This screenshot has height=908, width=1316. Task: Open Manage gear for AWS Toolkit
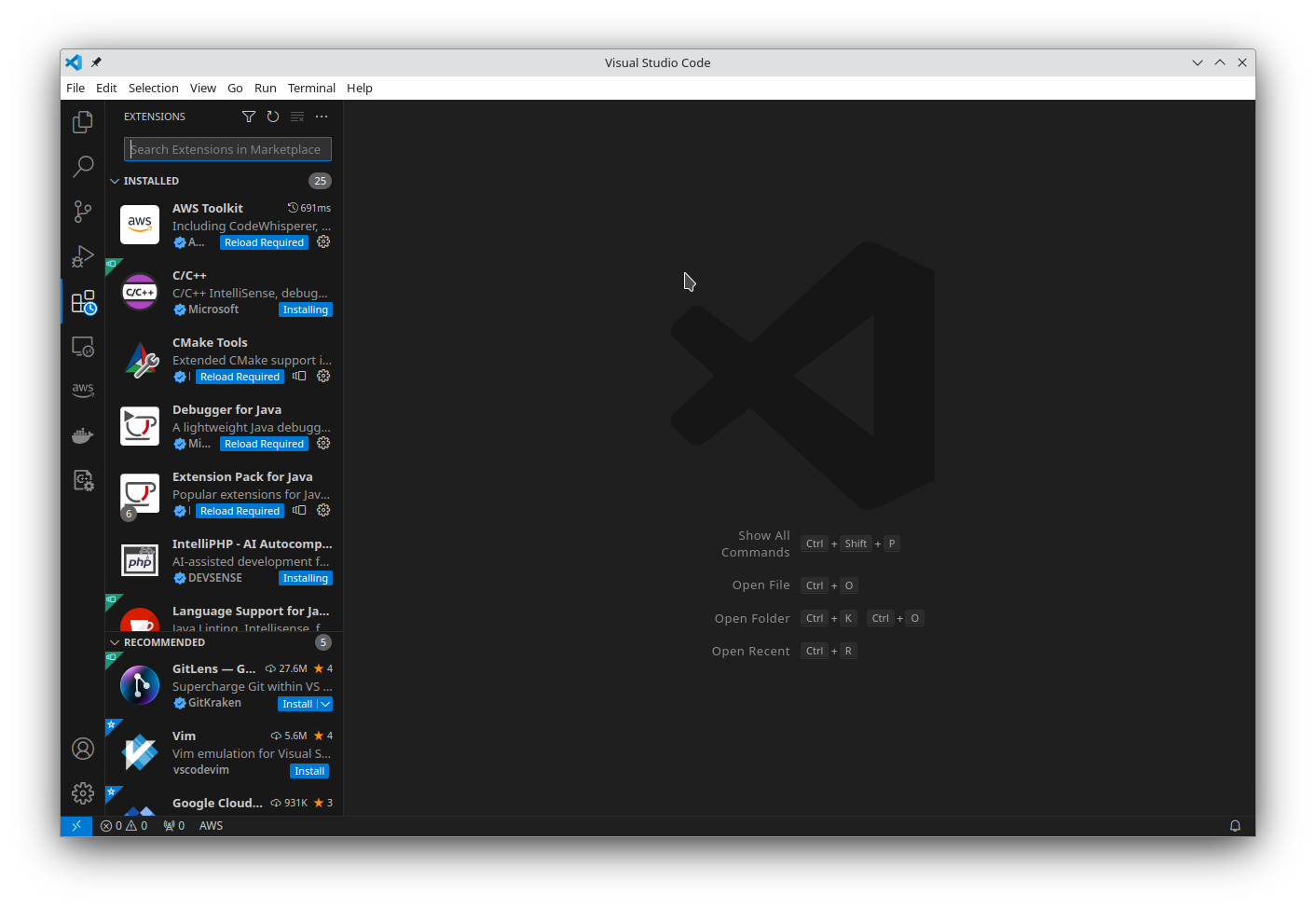323,242
